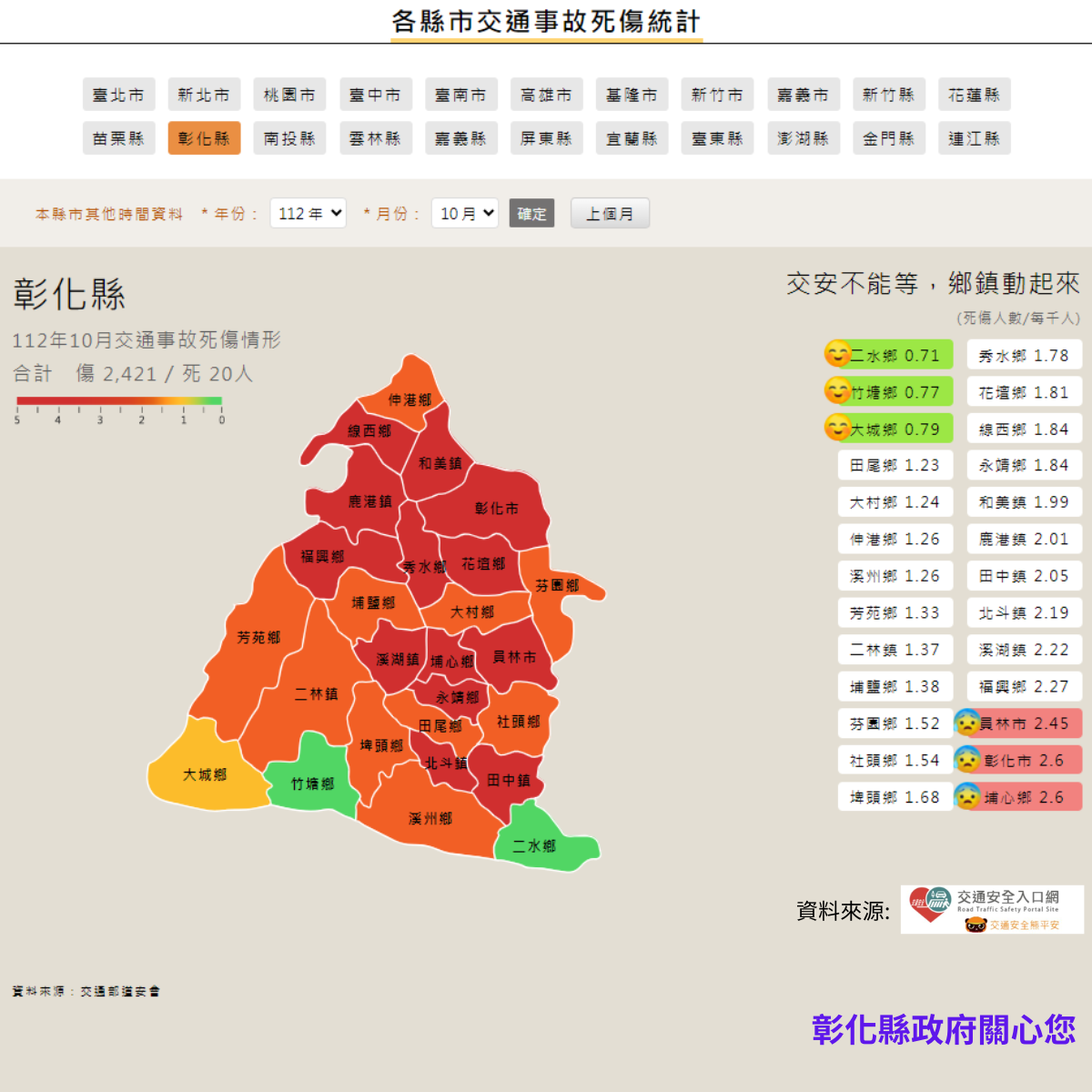This screenshot has height=1092, width=1092.
Task: Click the smiley icon beside 竹塘鄉 0.77
Action: click(837, 390)
